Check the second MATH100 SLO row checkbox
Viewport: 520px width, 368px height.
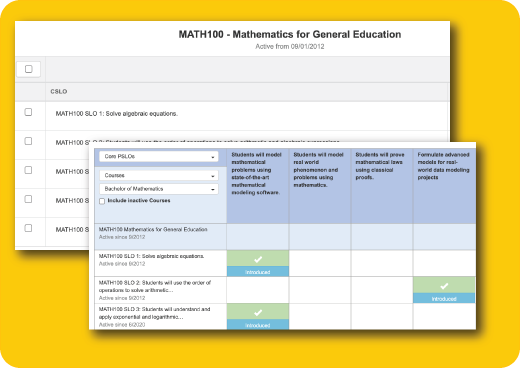point(28,141)
